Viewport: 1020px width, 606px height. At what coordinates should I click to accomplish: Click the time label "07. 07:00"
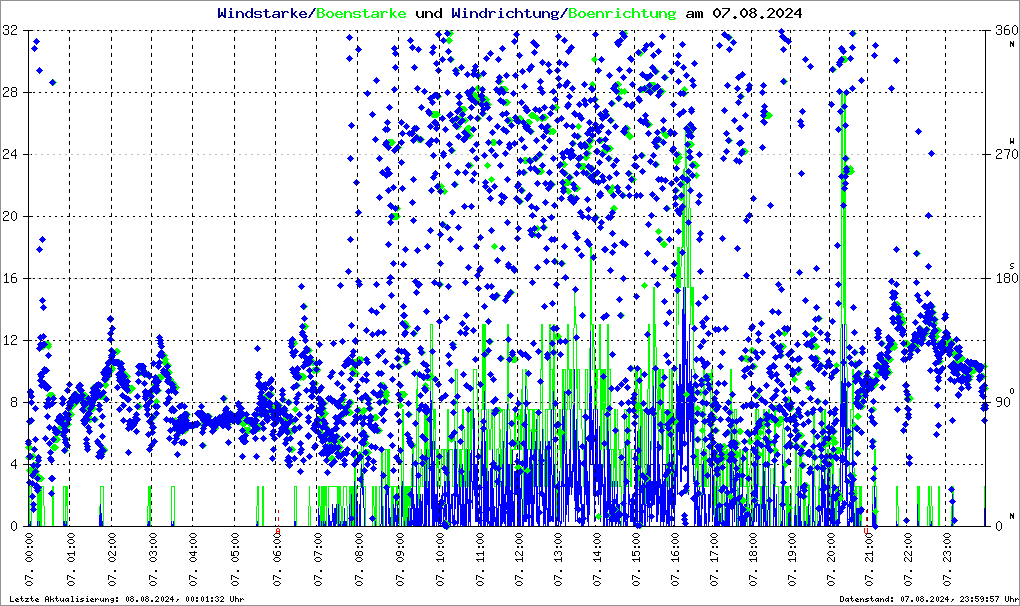317,559
